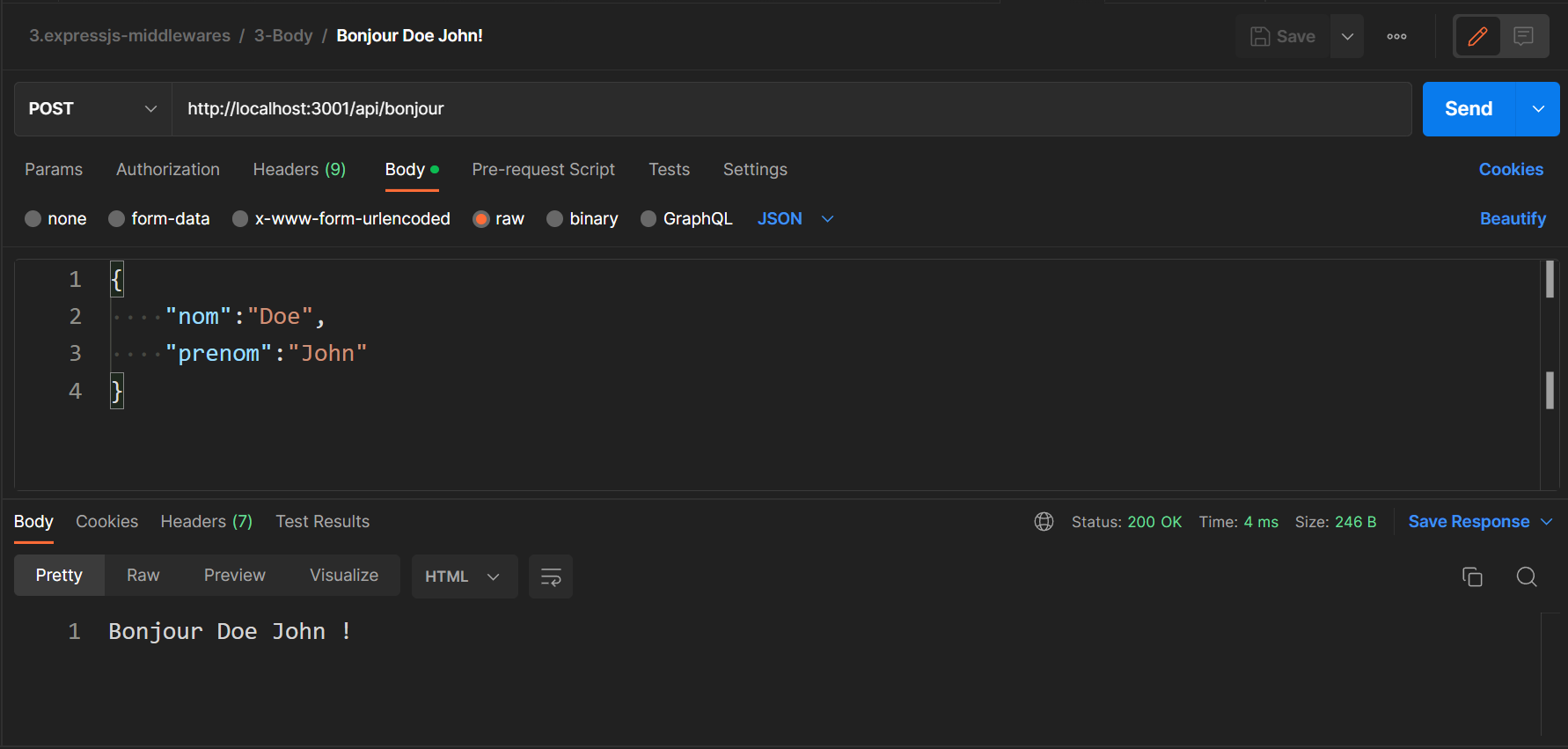
Task: Select the Raw response view
Action: point(143,576)
